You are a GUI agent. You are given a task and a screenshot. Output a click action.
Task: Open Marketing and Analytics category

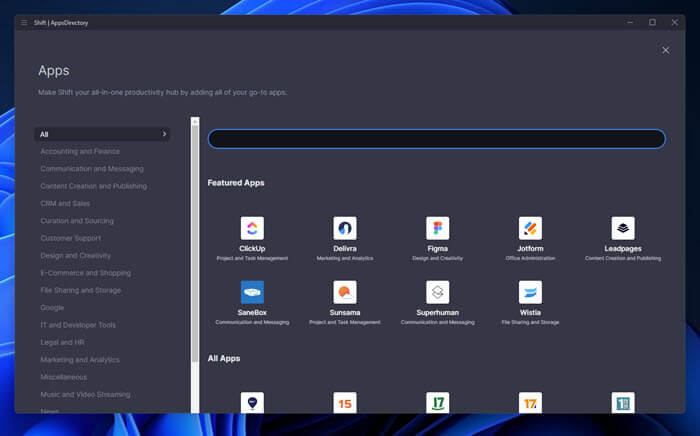tap(80, 360)
